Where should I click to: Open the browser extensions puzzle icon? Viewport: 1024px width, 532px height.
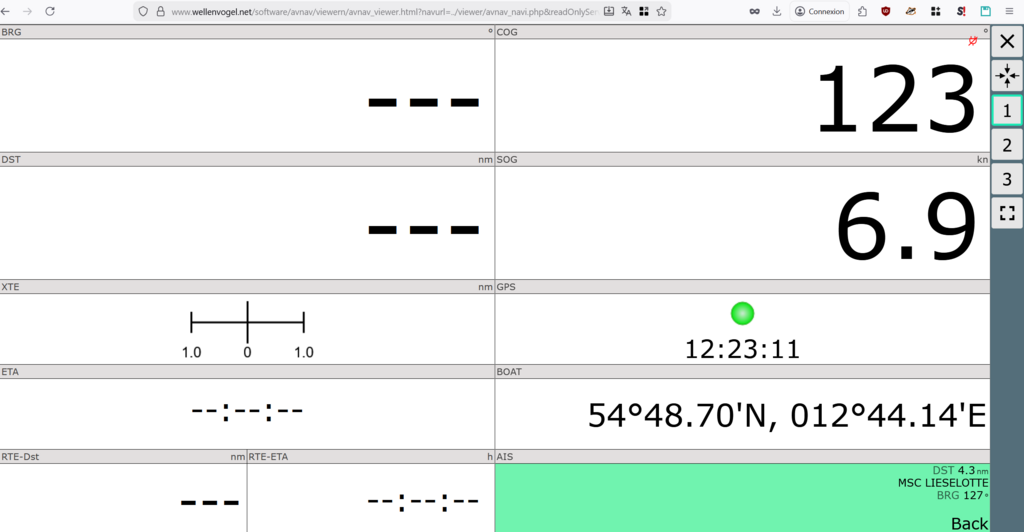[x=862, y=11]
